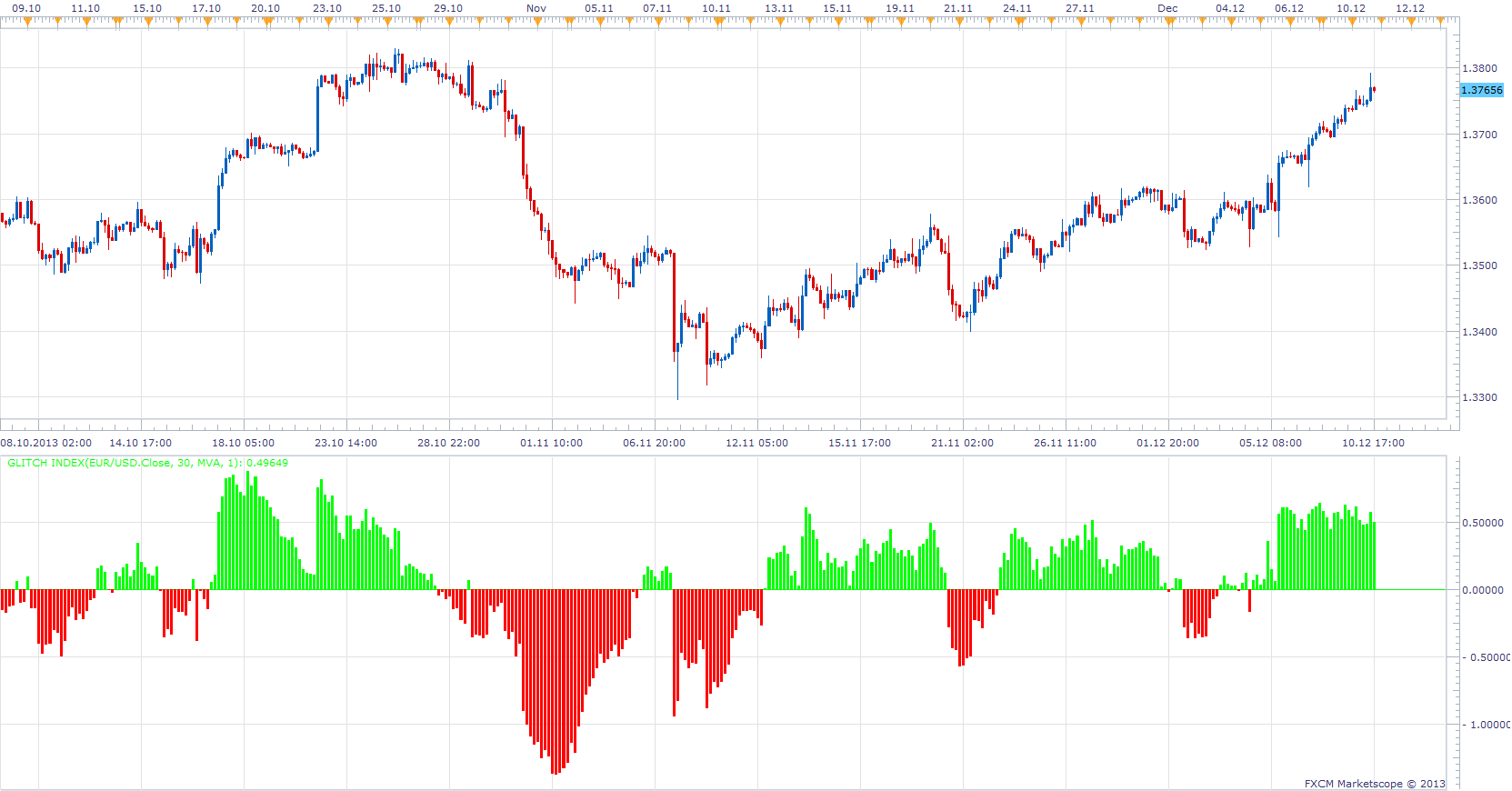Click the 17.10 date label on top axis
Screen dimensions: 1512x791
pos(206,8)
